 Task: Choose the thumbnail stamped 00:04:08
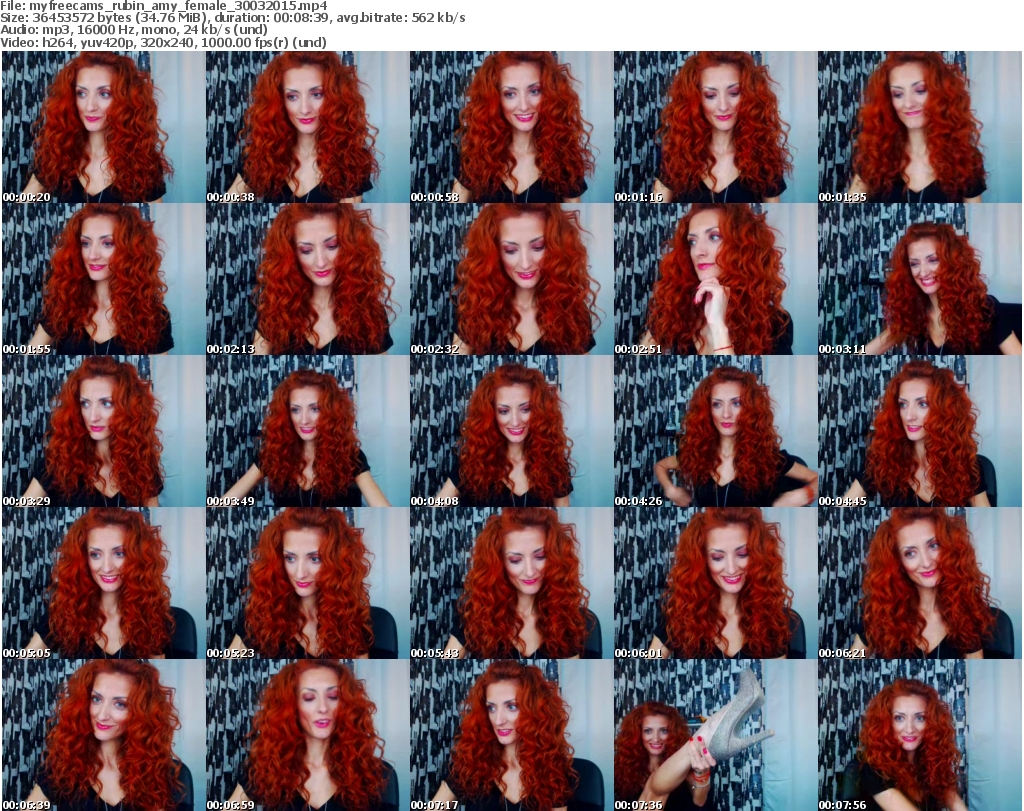tap(511, 432)
